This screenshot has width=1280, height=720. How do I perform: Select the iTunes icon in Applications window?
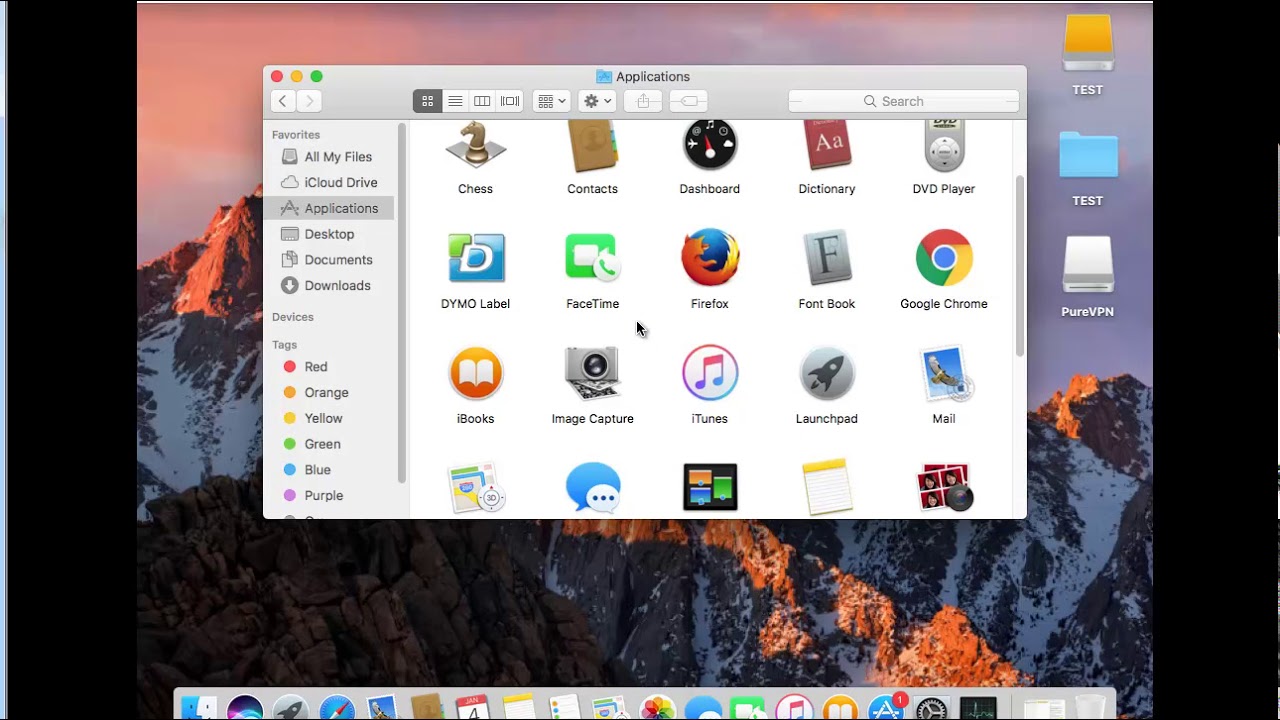[710, 373]
